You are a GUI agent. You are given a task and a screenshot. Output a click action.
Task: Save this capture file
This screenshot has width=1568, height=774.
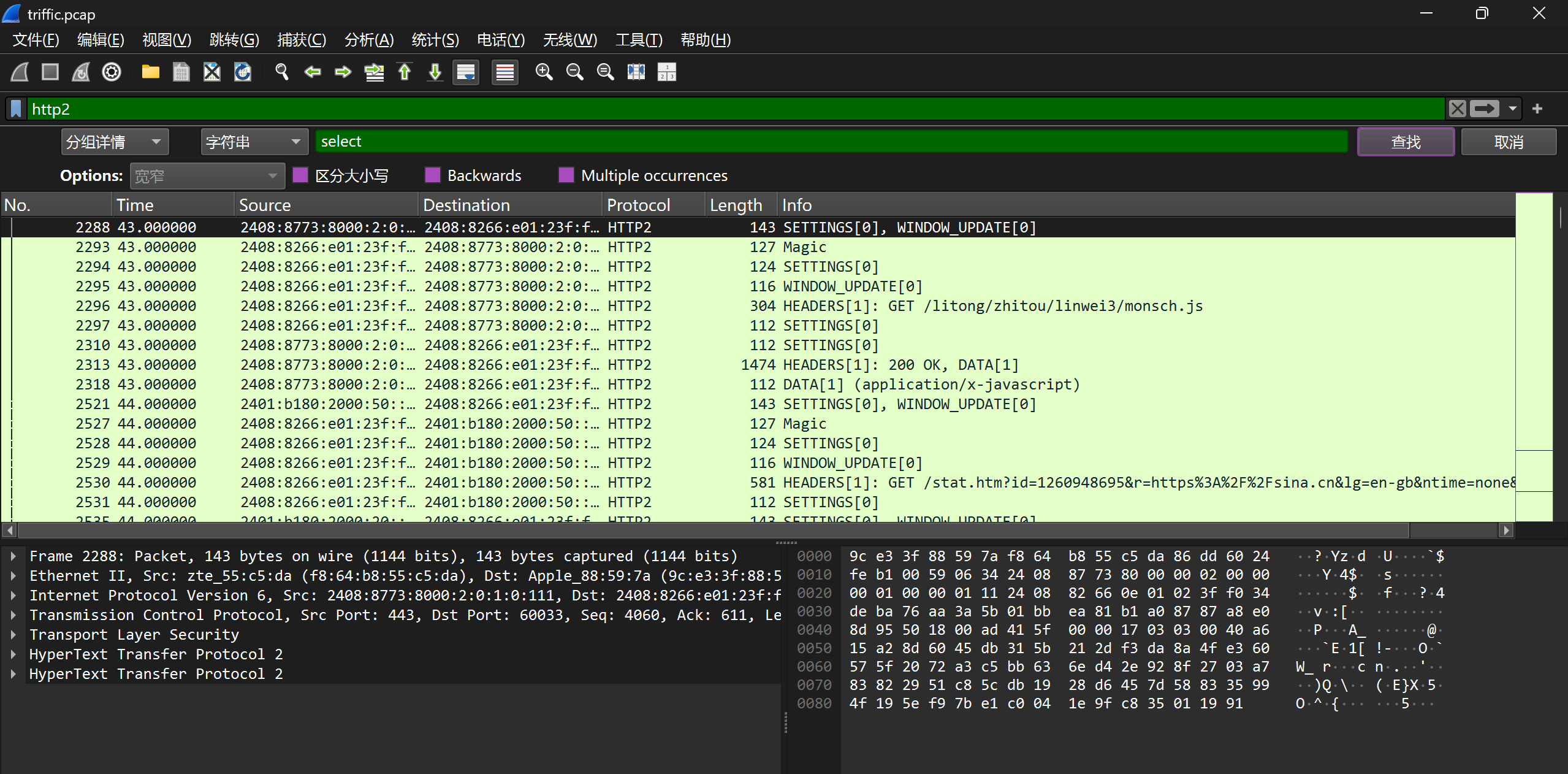click(181, 72)
